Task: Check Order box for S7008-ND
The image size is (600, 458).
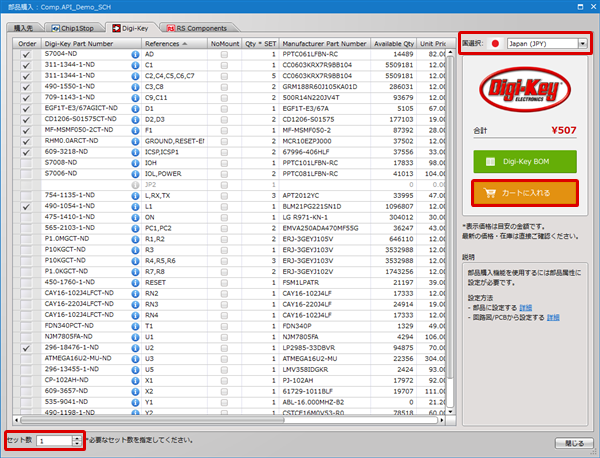Action: click(26, 163)
